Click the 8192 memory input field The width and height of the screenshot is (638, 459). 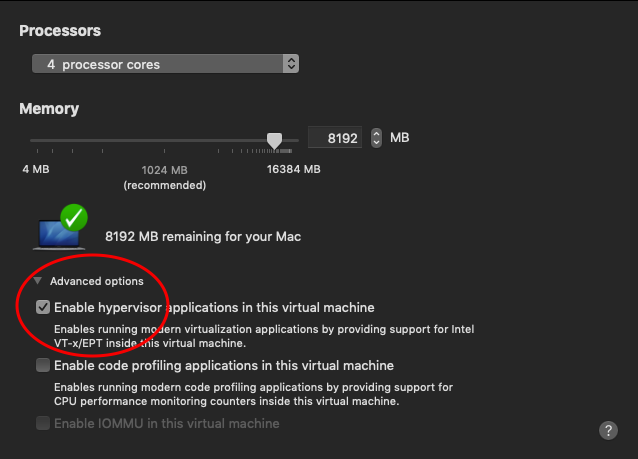tap(336, 138)
